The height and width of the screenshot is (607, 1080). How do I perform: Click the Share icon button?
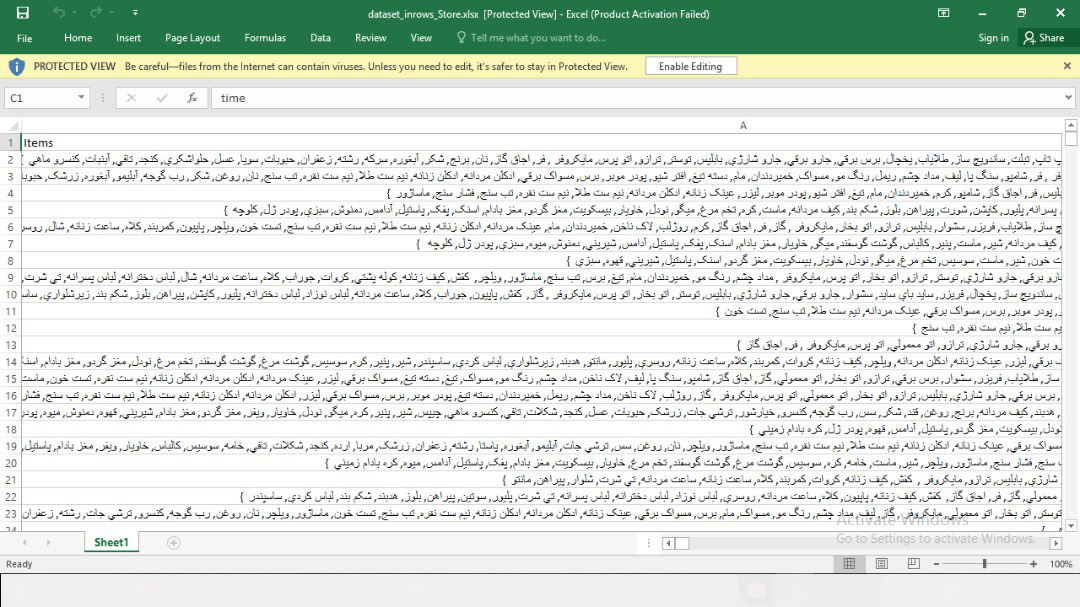point(1043,38)
